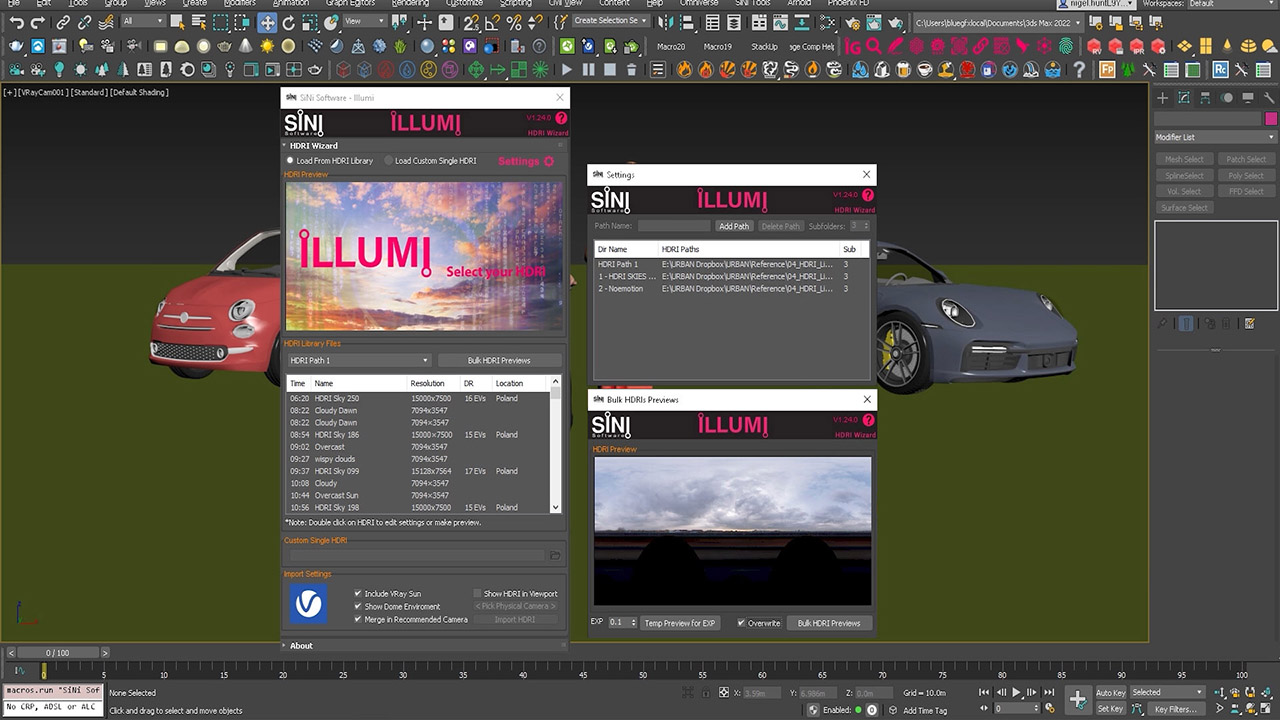Open the Rendering menu
Image resolution: width=1280 pixels, height=720 pixels.
410,4
